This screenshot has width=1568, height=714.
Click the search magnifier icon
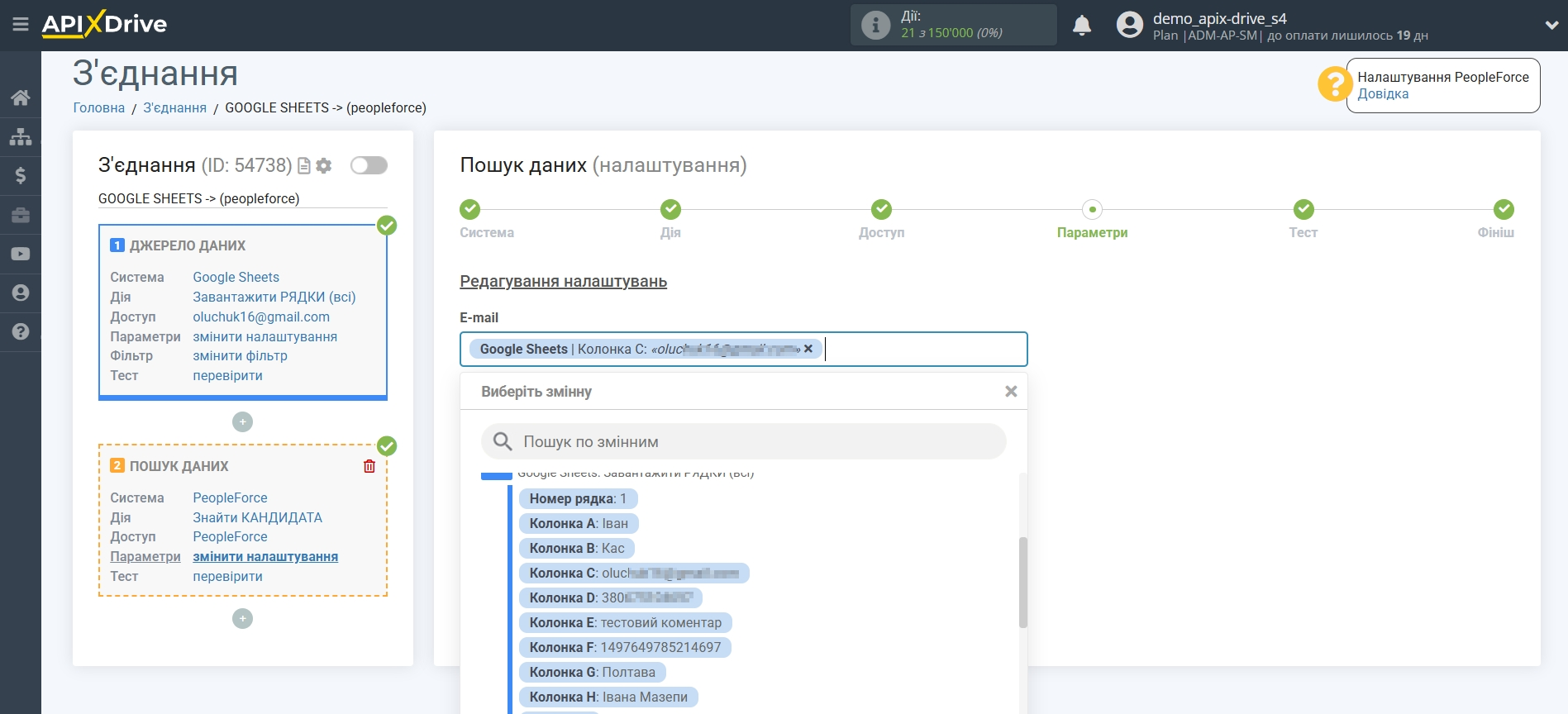point(503,441)
